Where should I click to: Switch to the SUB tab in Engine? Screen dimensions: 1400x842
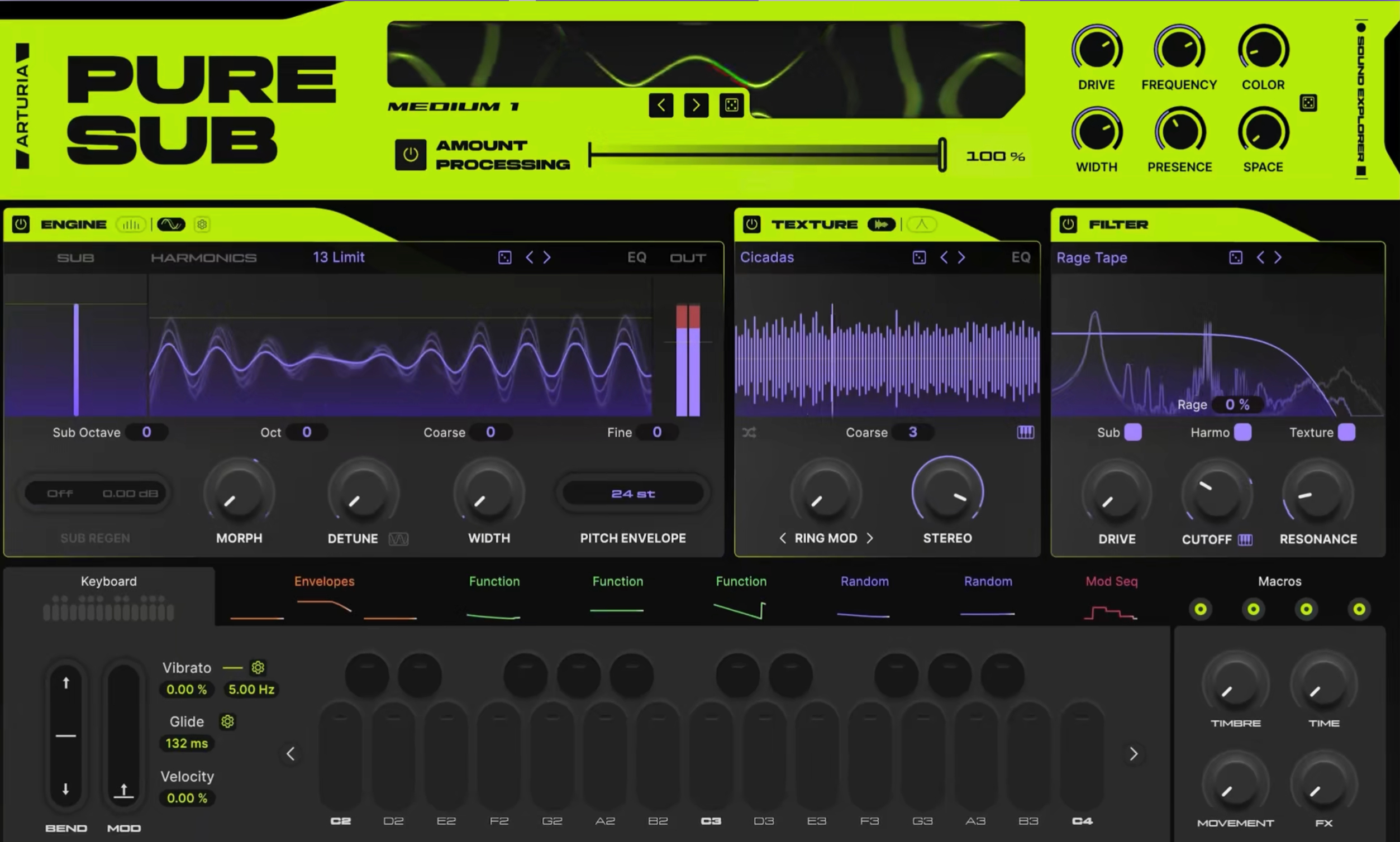tap(75, 258)
